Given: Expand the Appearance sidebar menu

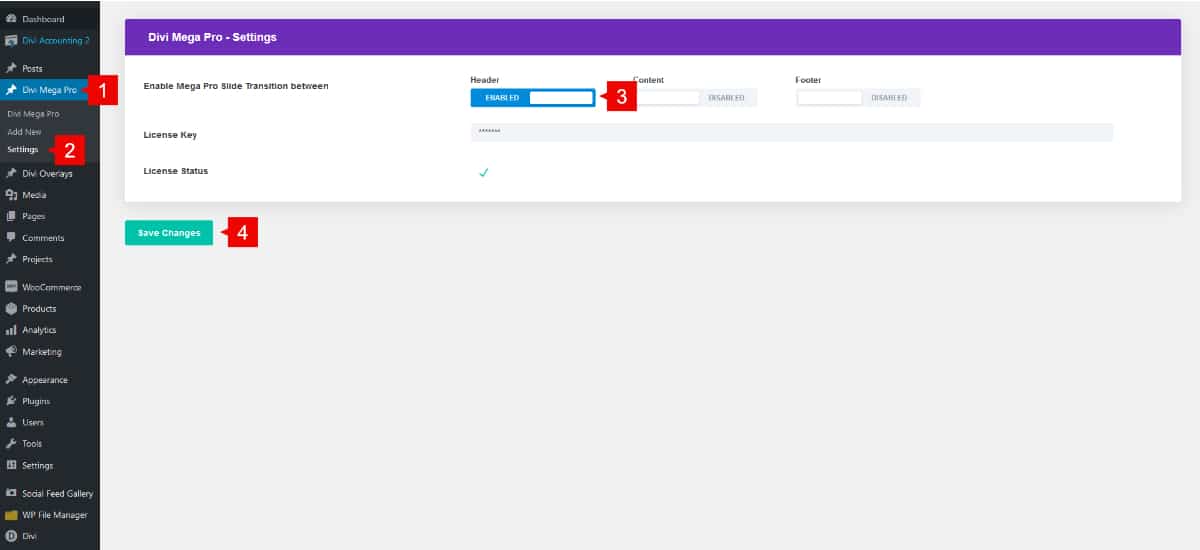Looking at the screenshot, I should coord(45,380).
